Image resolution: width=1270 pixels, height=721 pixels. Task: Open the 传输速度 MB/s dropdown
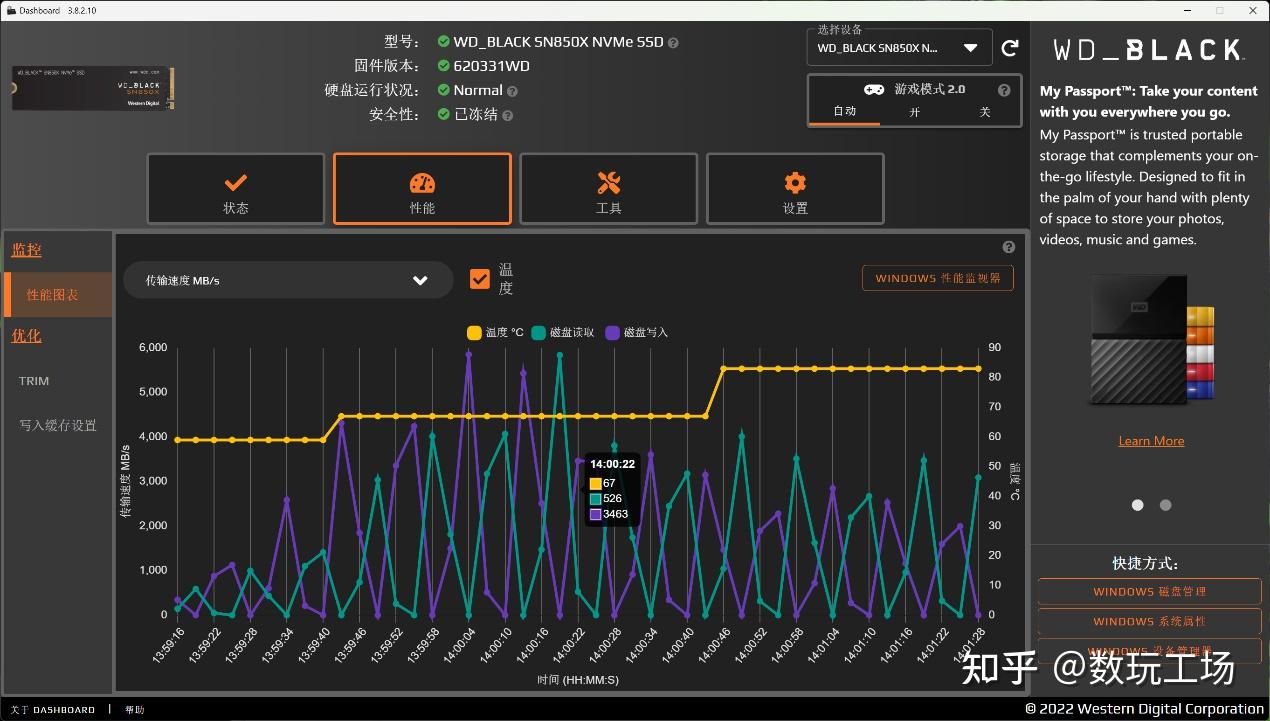[x=288, y=280]
